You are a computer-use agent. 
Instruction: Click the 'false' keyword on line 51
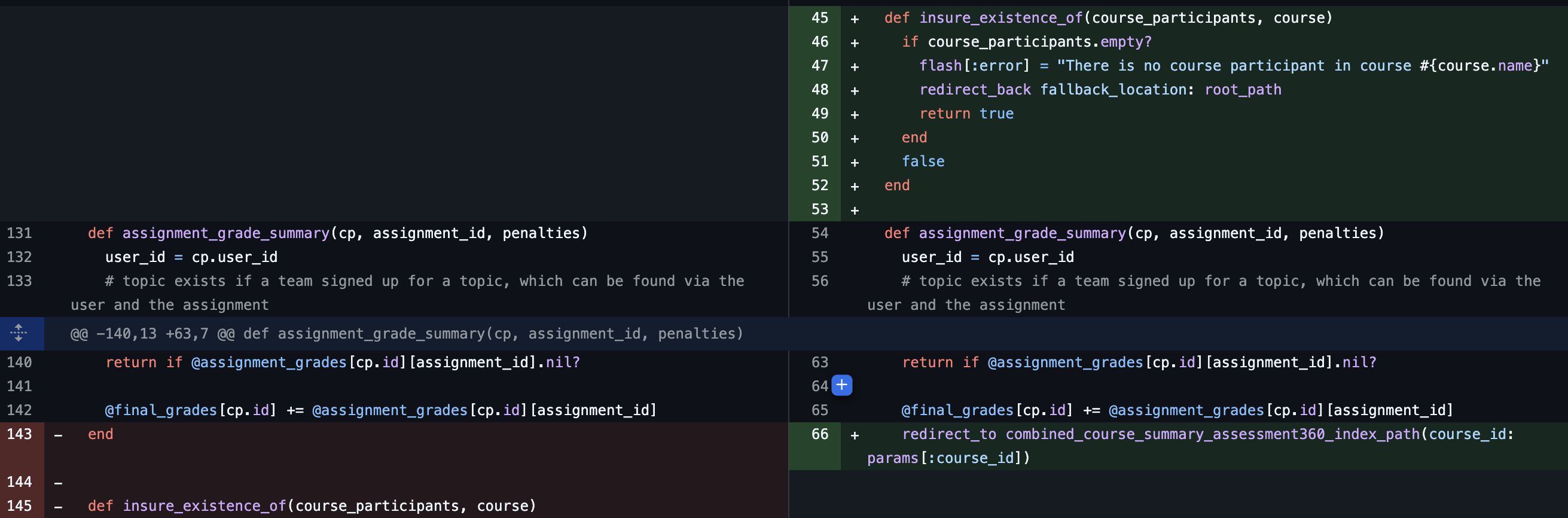(923, 162)
